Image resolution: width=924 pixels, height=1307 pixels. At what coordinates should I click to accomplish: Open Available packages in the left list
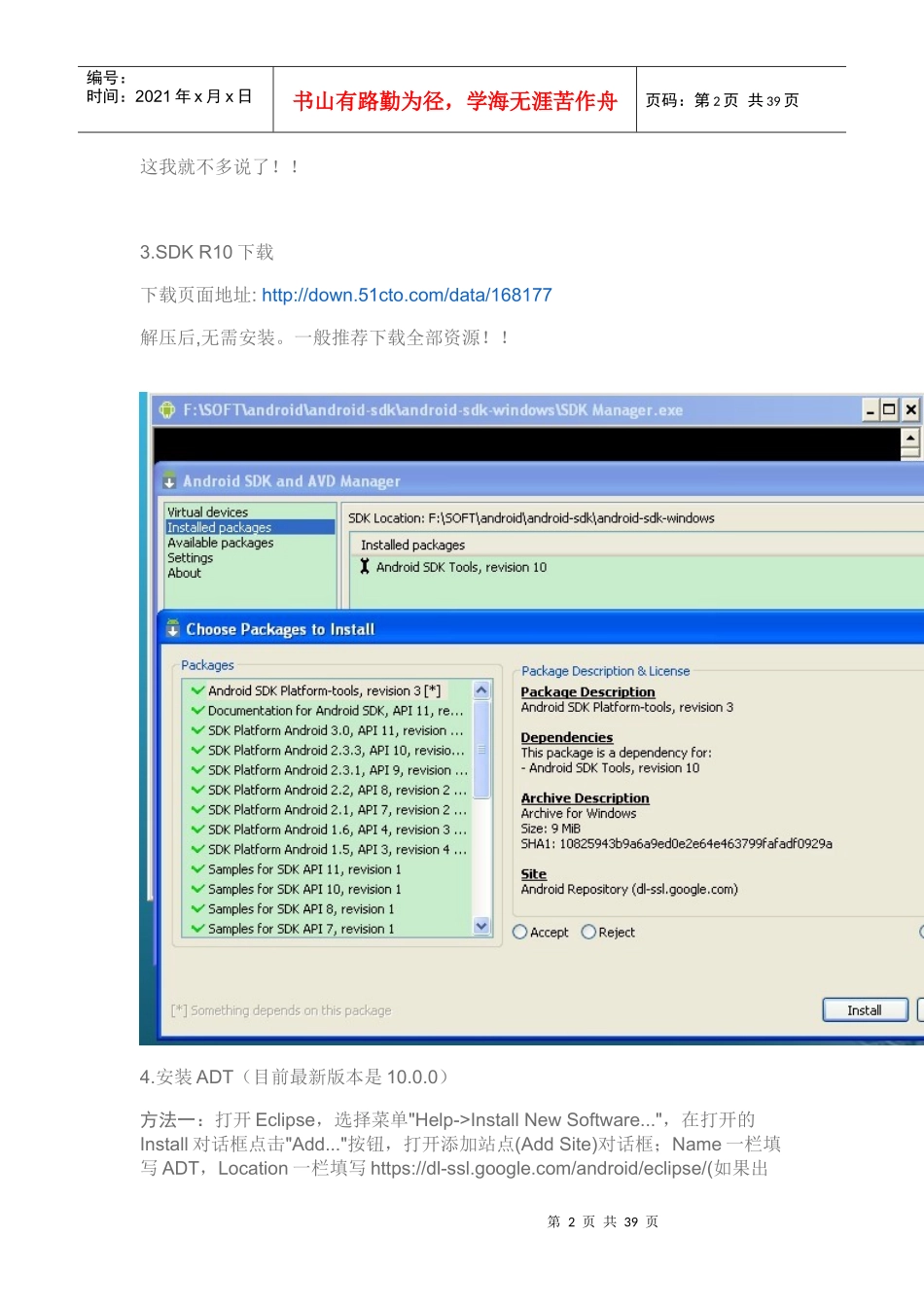coord(220,543)
